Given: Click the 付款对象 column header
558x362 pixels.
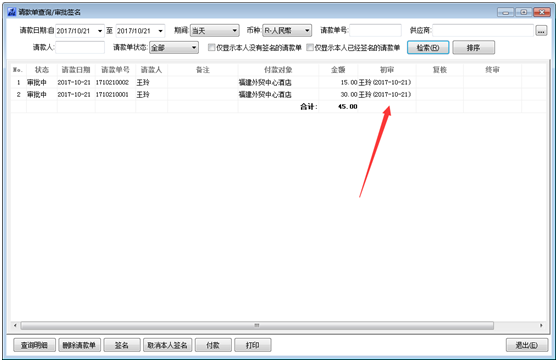Looking at the screenshot, I should pos(278,70).
